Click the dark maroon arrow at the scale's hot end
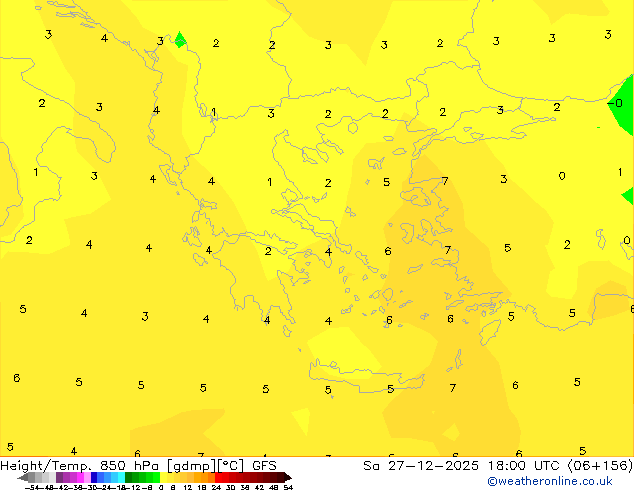The image size is (634, 490). pos(288,477)
